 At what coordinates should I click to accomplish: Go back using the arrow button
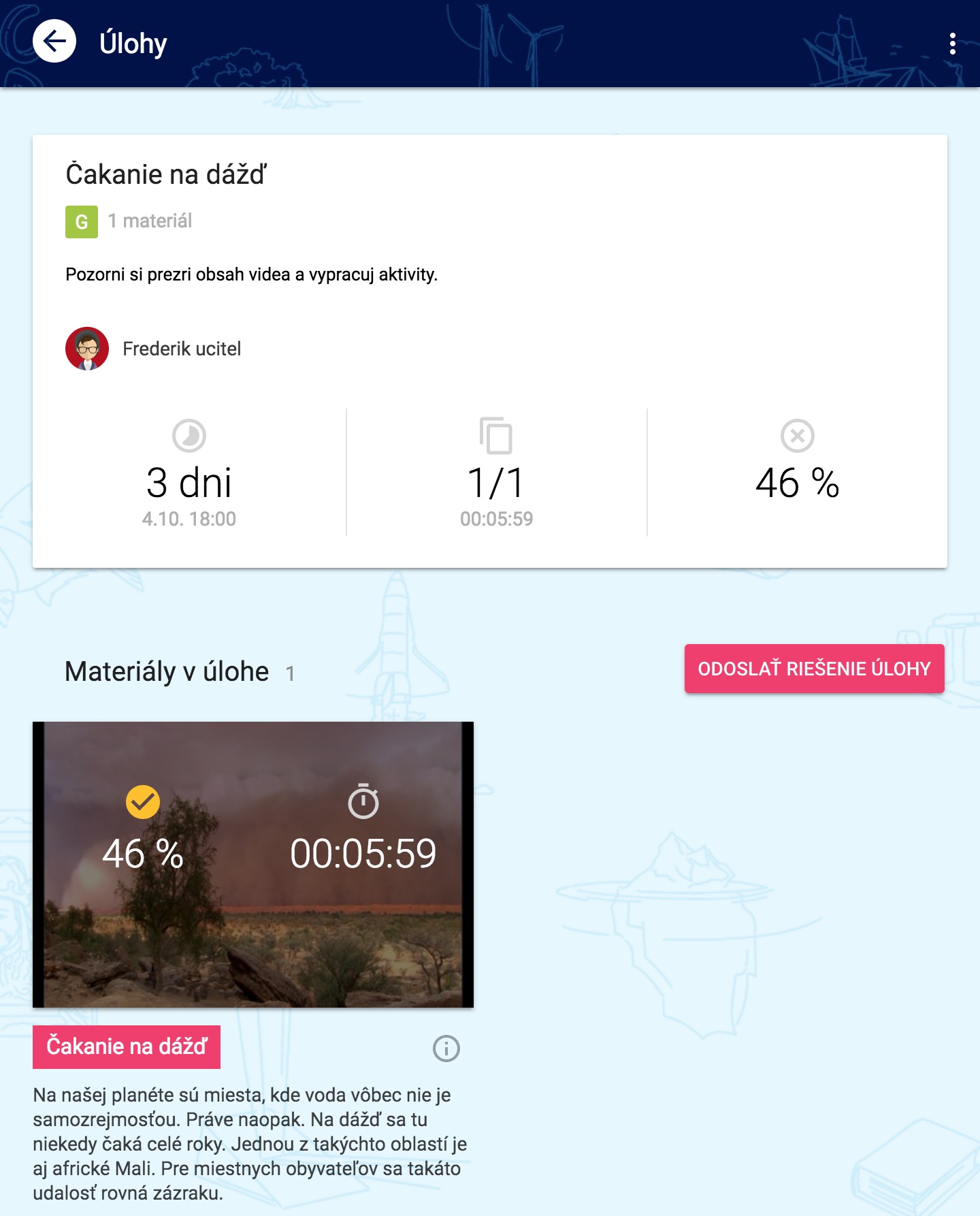54,42
